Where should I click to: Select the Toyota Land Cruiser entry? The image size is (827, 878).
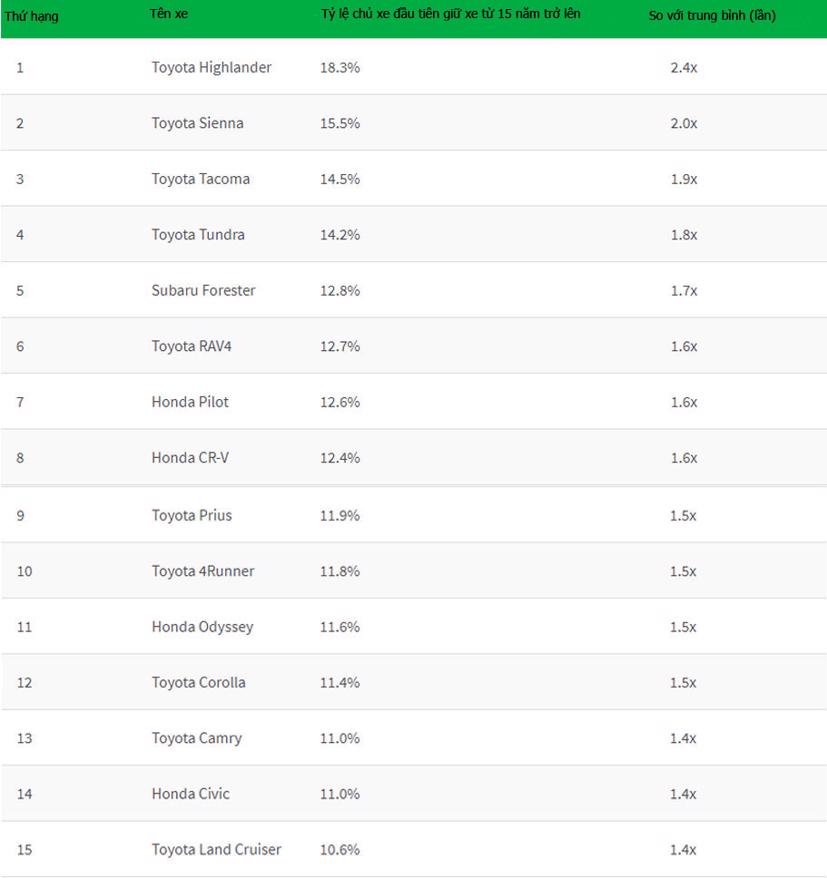point(216,850)
